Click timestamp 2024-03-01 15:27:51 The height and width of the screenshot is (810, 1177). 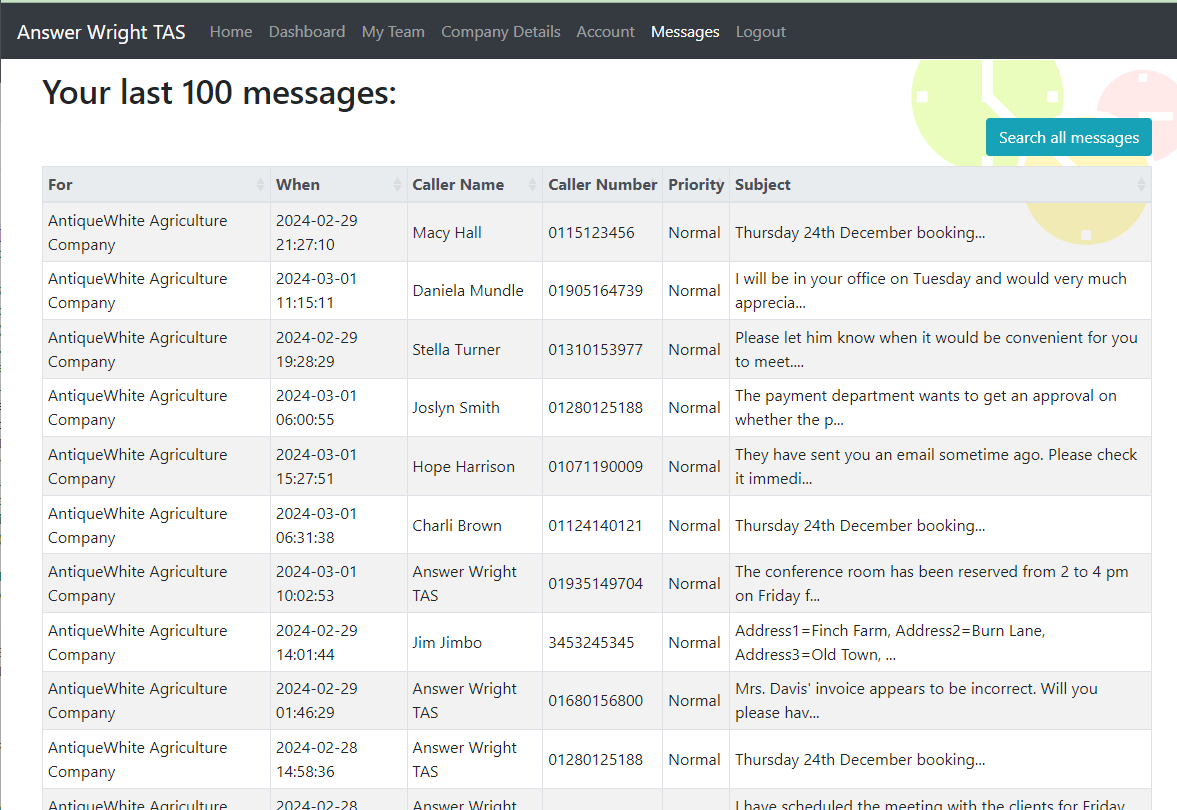point(316,467)
